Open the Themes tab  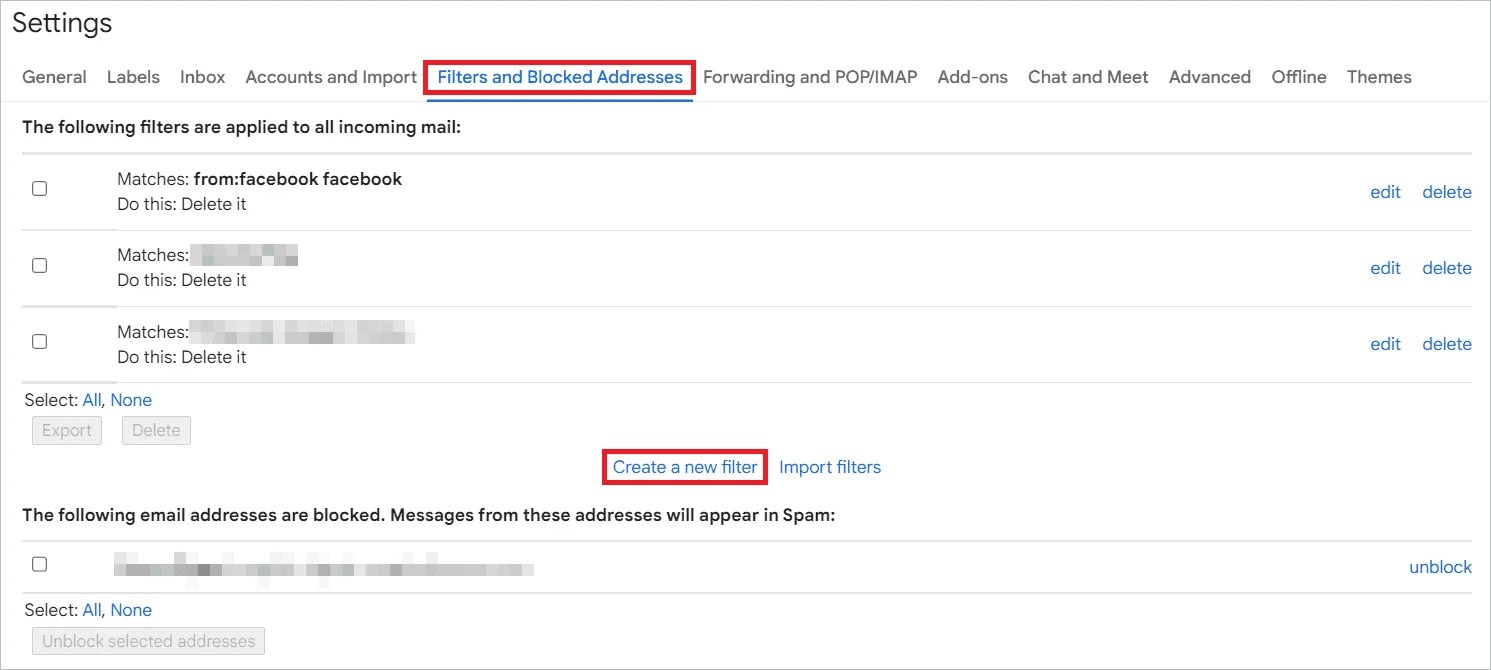[x=1379, y=77]
